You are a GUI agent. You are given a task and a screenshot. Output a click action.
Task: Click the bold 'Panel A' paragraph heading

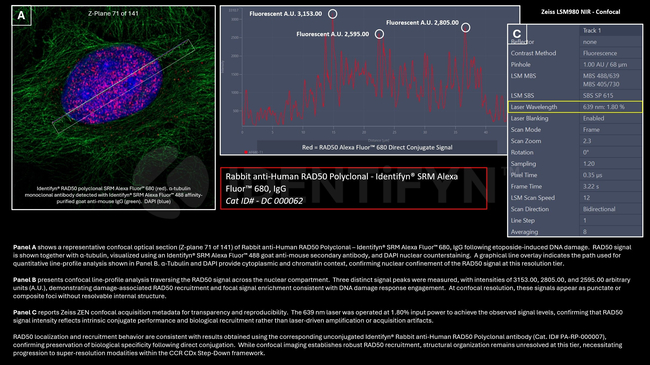(x=24, y=247)
